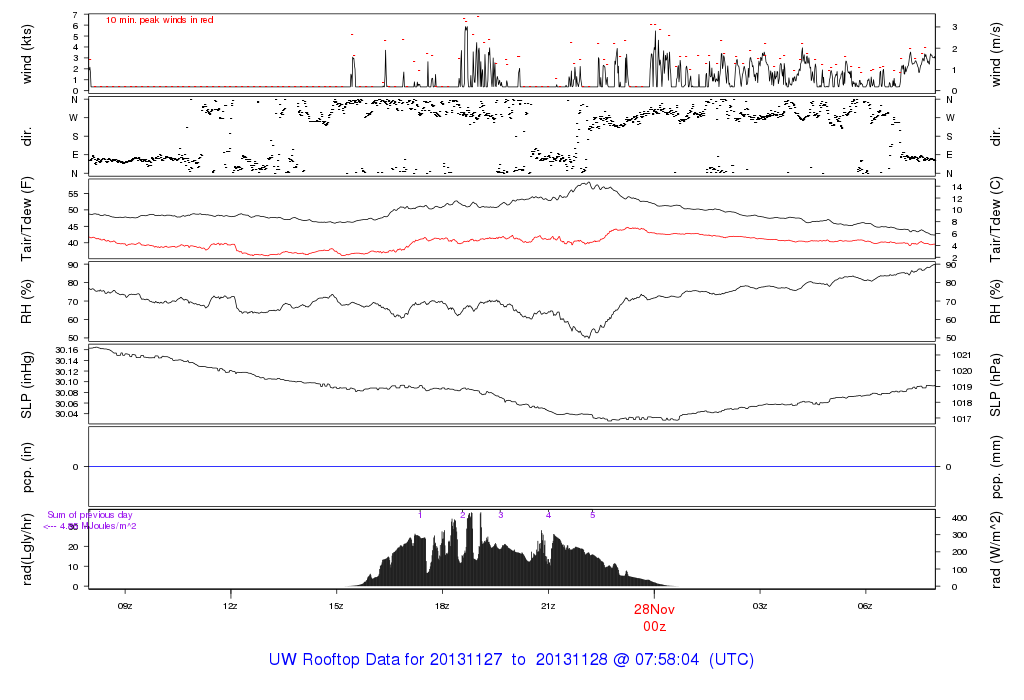Click the '18z' time axis label

click(x=442, y=606)
